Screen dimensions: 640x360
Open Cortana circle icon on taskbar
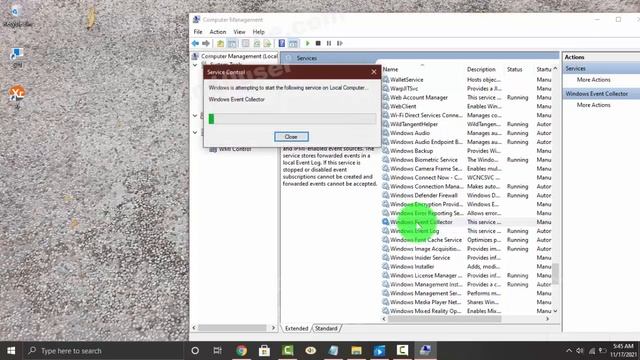pyautogui.click(x=195, y=351)
